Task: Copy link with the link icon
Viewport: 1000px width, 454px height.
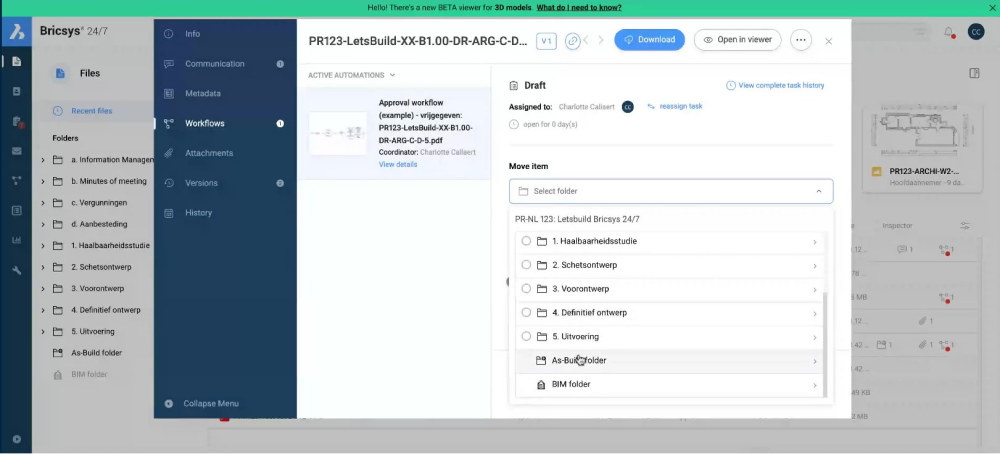Action: 573,40
